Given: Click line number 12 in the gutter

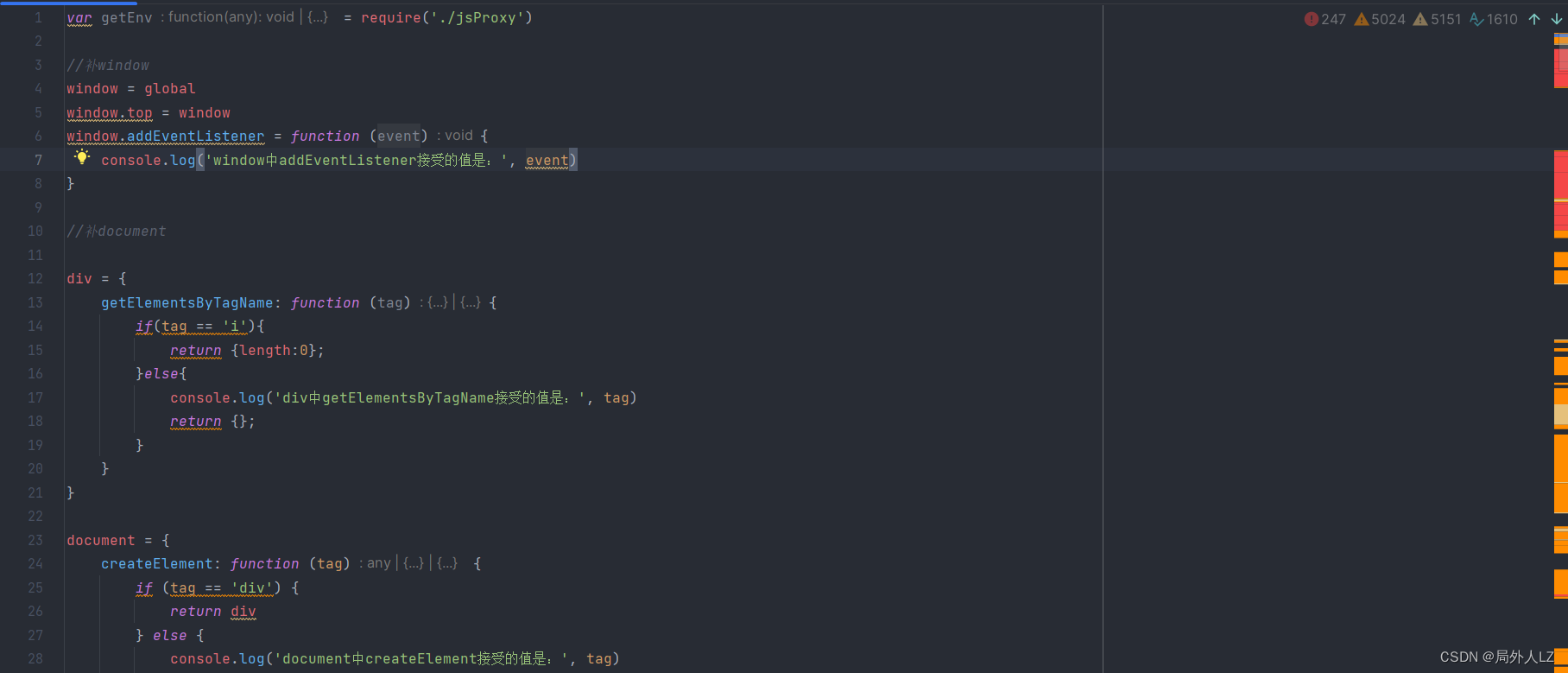Looking at the screenshot, I should click(x=35, y=278).
